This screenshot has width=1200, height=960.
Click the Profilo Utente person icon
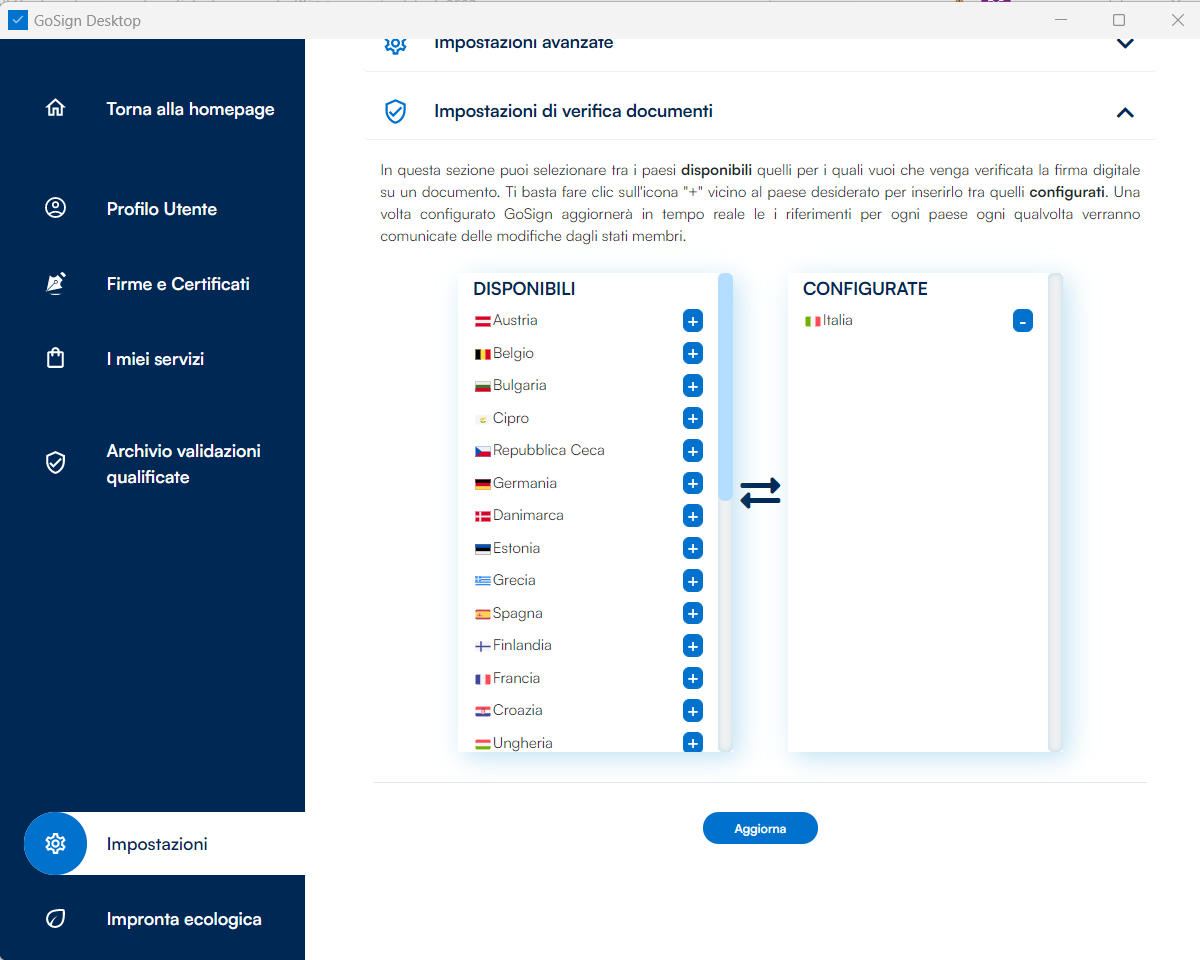pos(56,208)
